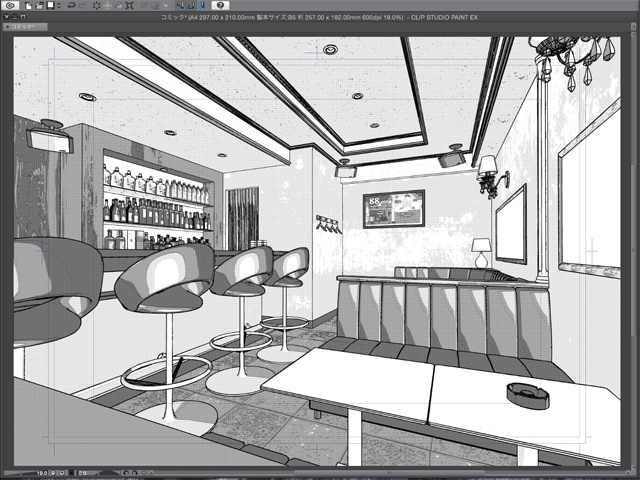Click the vertical canvas scrollbar
The image size is (640, 480).
coord(633,251)
